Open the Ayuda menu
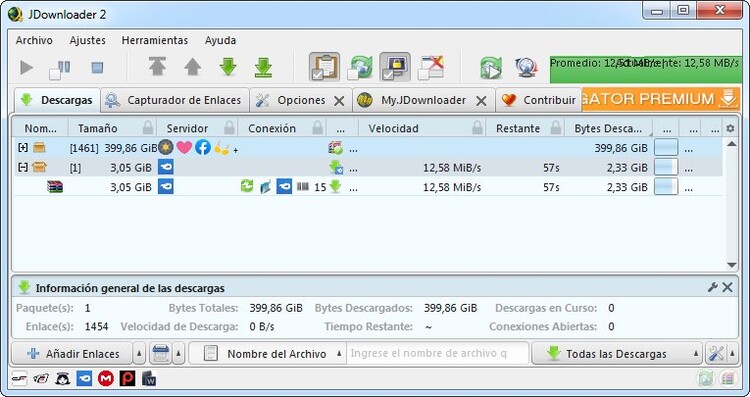The image size is (750, 397). (221, 41)
